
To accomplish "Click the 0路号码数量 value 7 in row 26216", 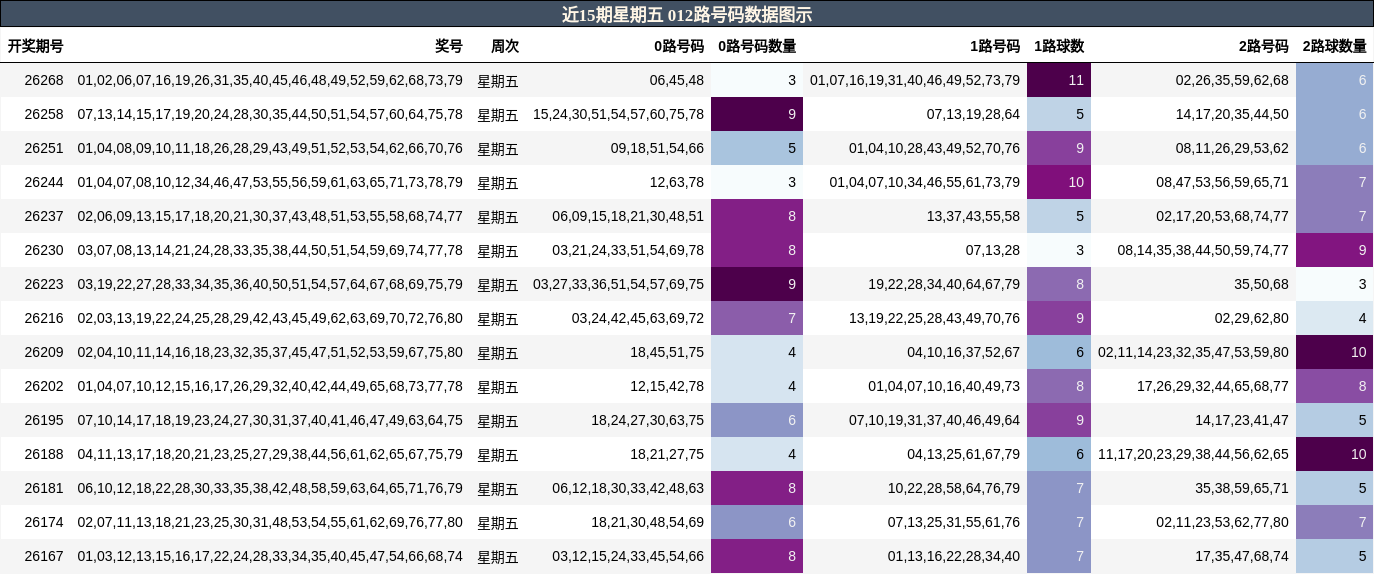I will 757,318.
